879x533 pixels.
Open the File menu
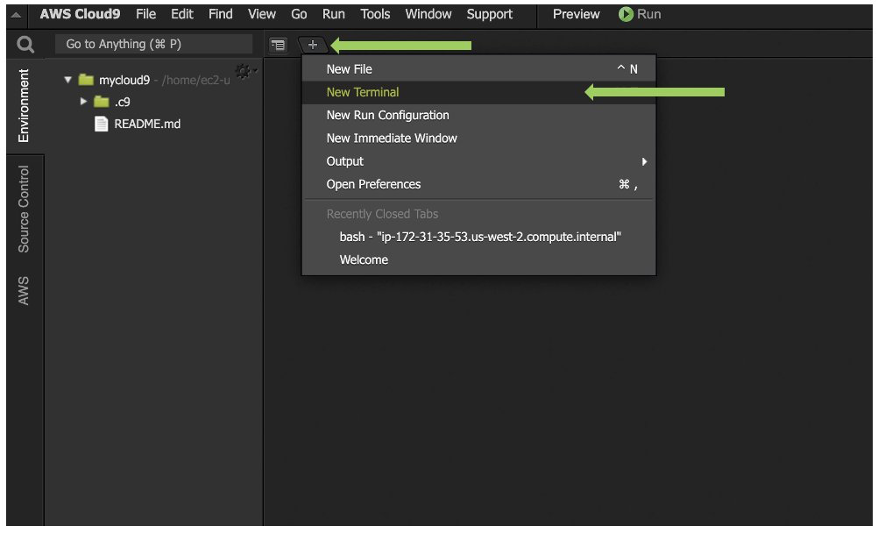click(146, 14)
